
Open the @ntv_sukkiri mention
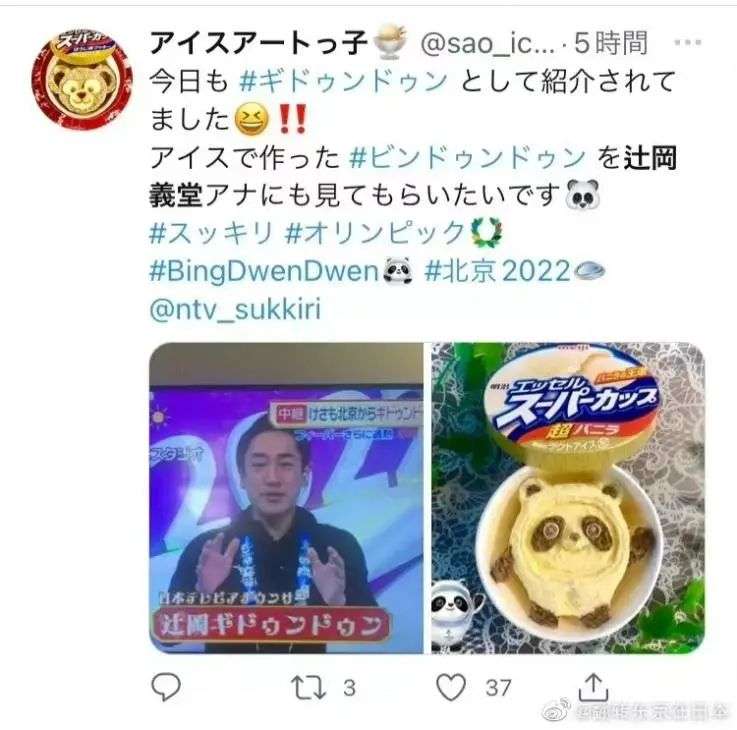[x=235, y=310]
